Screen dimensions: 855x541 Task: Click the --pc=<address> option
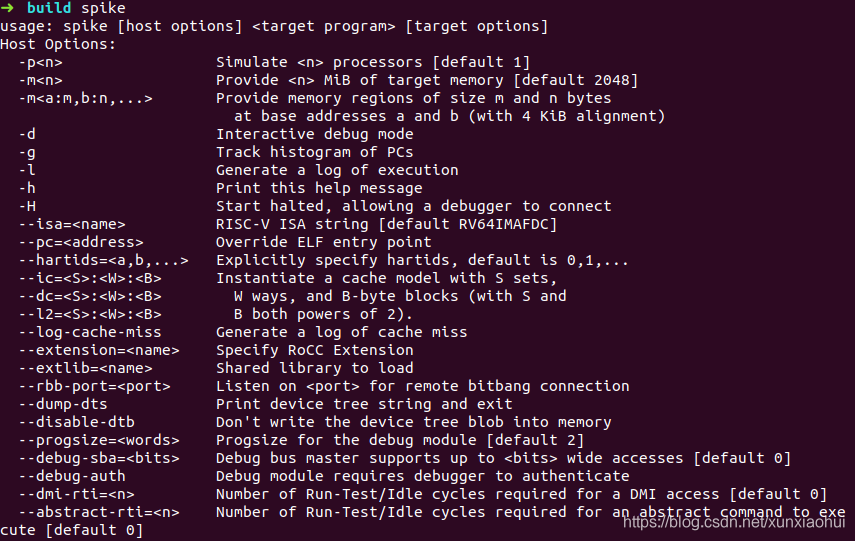[x=81, y=242]
